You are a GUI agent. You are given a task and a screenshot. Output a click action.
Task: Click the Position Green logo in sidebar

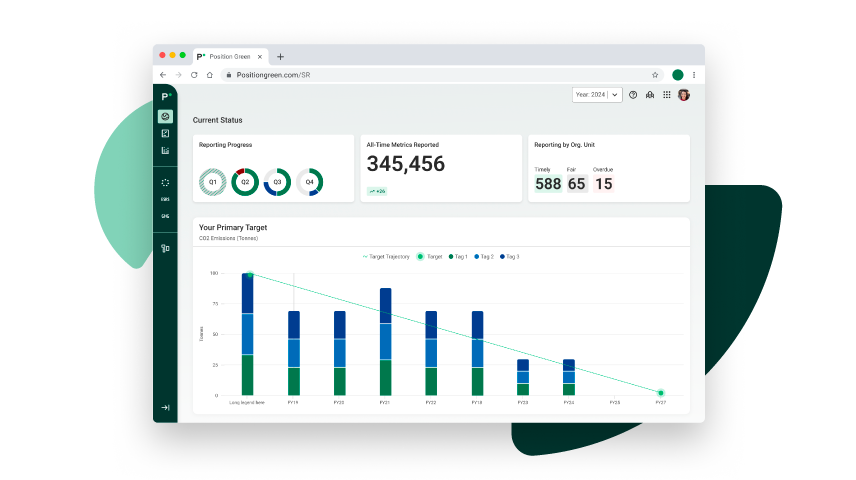165,95
